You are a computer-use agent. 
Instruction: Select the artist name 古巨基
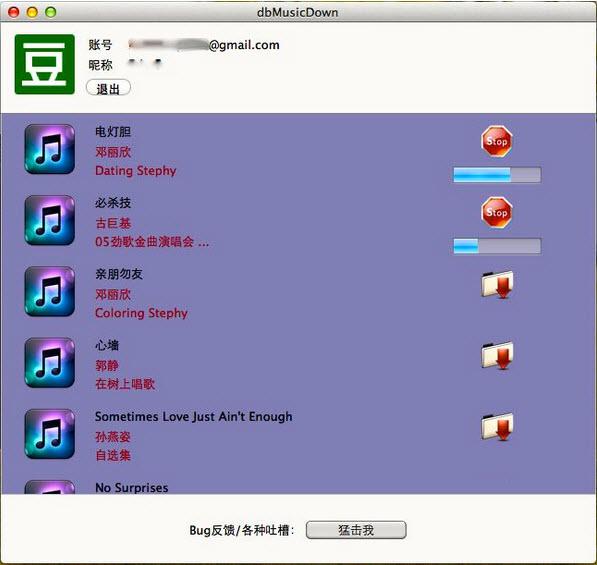click(x=113, y=223)
